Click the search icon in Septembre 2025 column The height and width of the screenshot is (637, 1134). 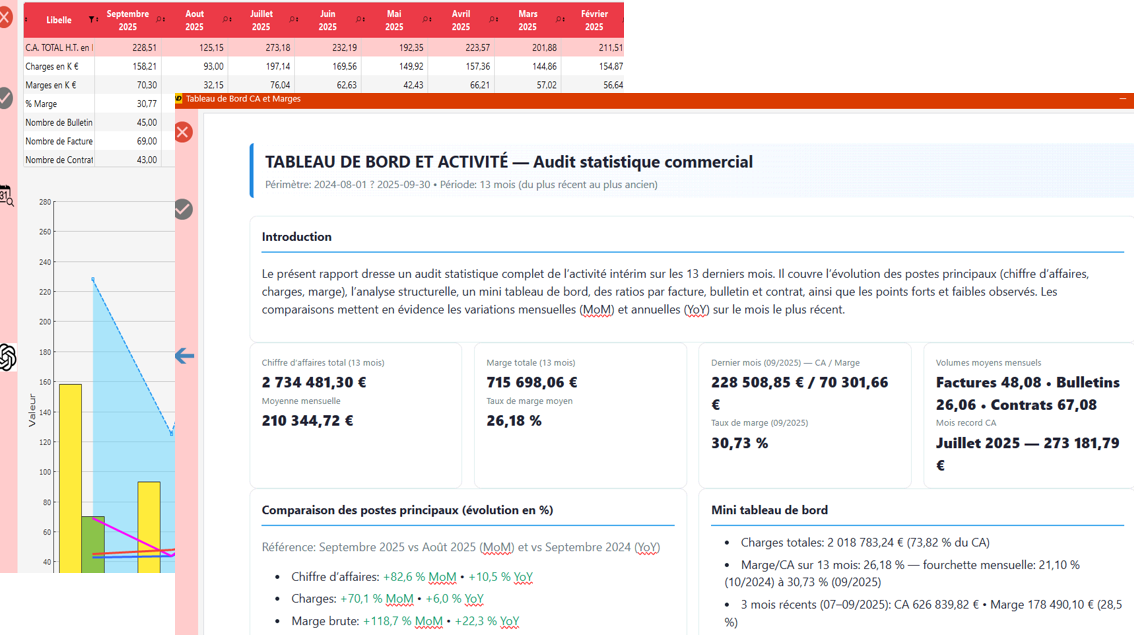[x=159, y=20]
